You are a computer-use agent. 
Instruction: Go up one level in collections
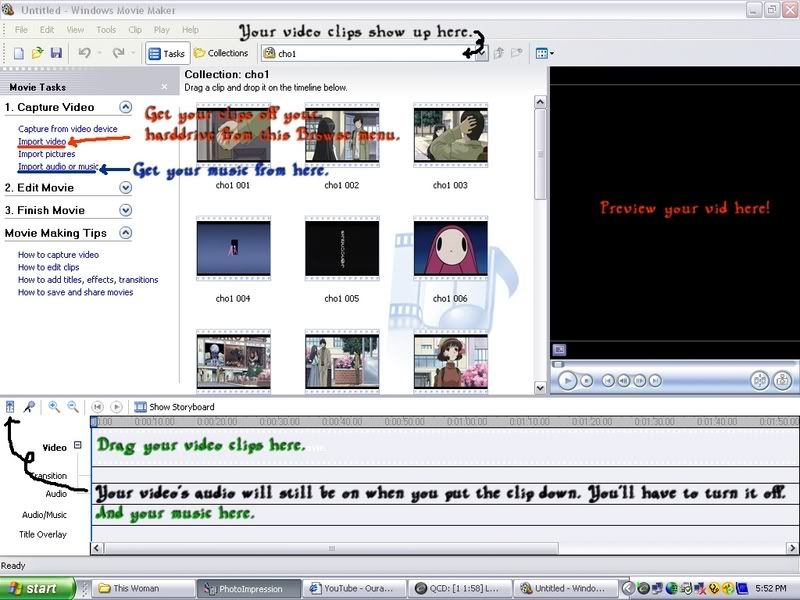tap(499, 53)
